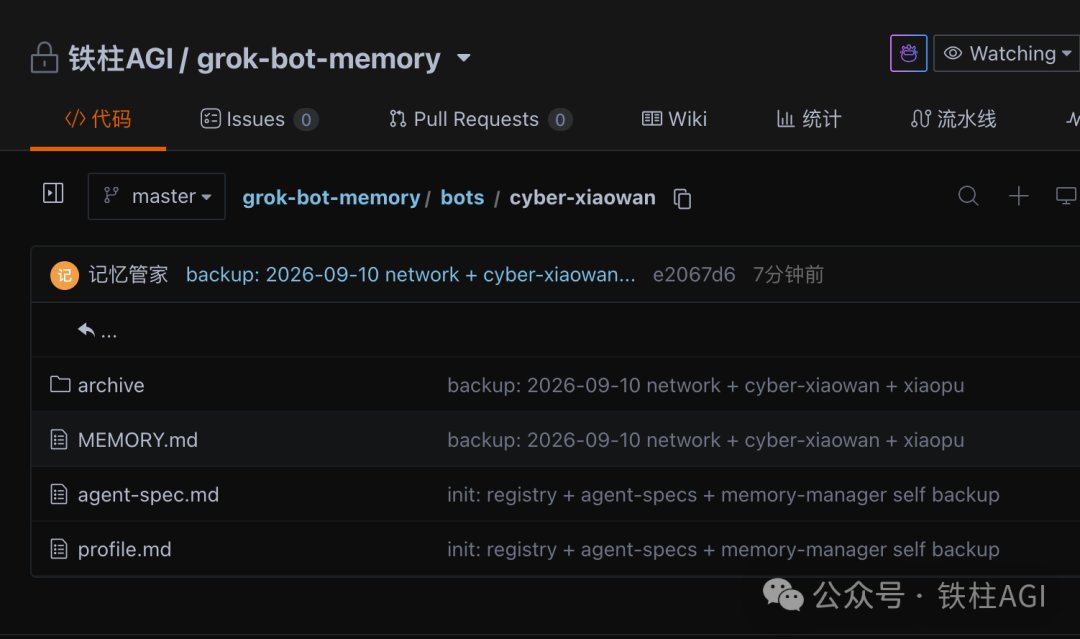Click the plus icon to add file

pyautogui.click(x=1019, y=196)
